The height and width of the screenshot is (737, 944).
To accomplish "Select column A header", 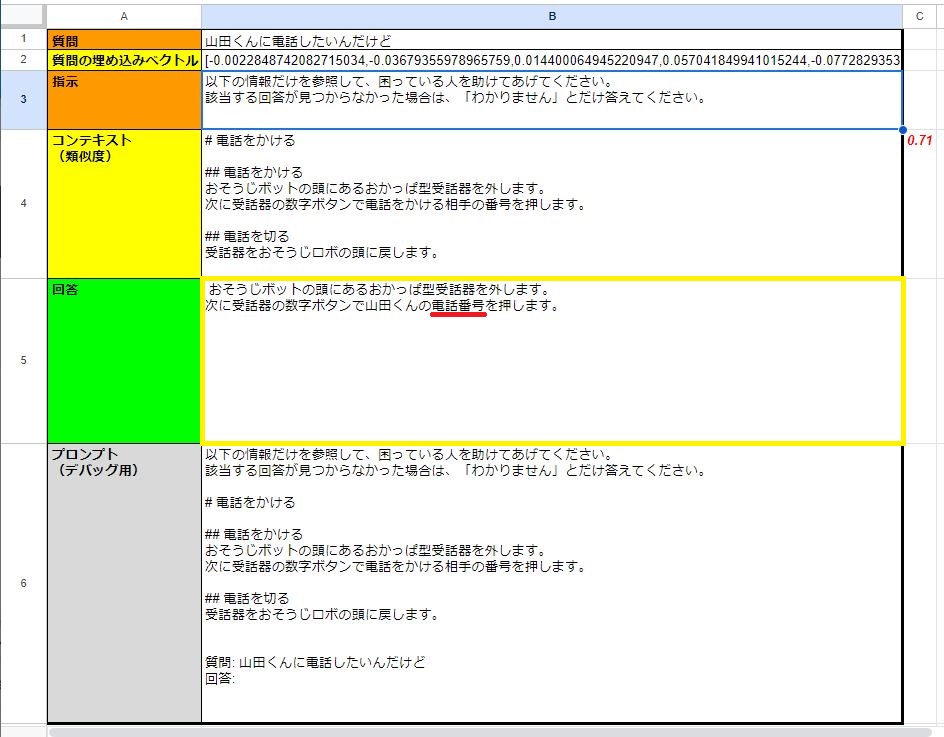I will click(124, 16).
